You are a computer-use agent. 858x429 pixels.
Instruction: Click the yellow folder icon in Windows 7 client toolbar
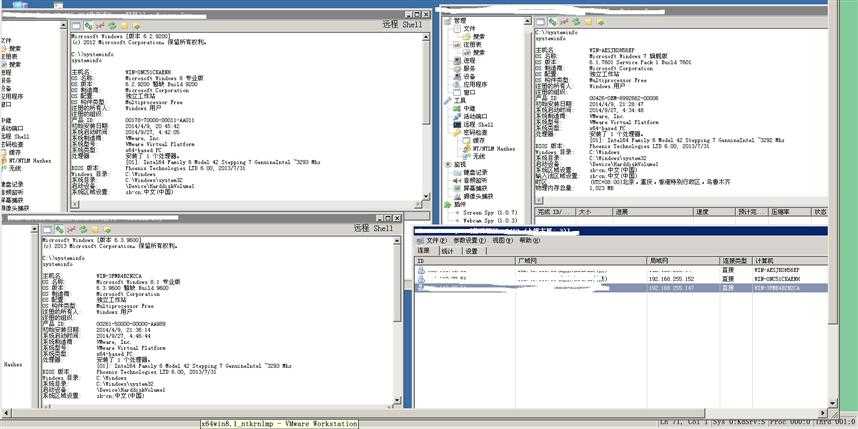click(589, 22)
